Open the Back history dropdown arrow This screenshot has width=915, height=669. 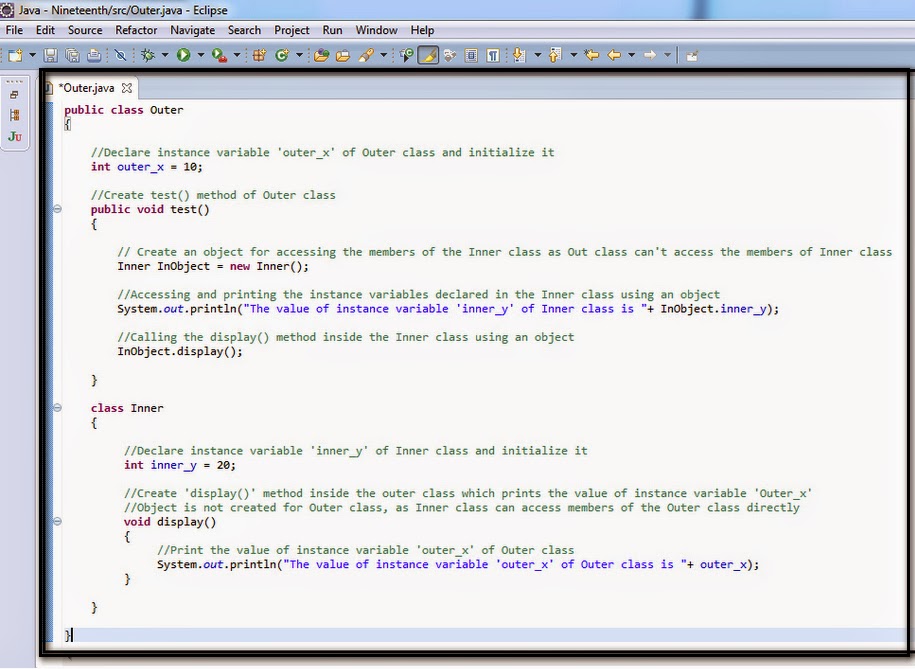click(x=631, y=55)
